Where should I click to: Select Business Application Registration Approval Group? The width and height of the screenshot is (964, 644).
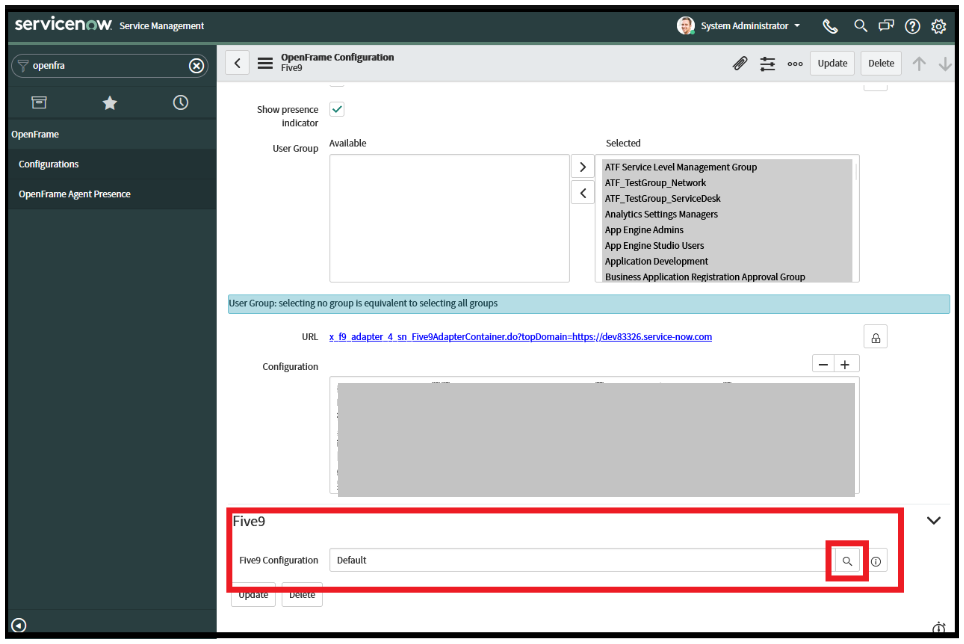pos(705,277)
